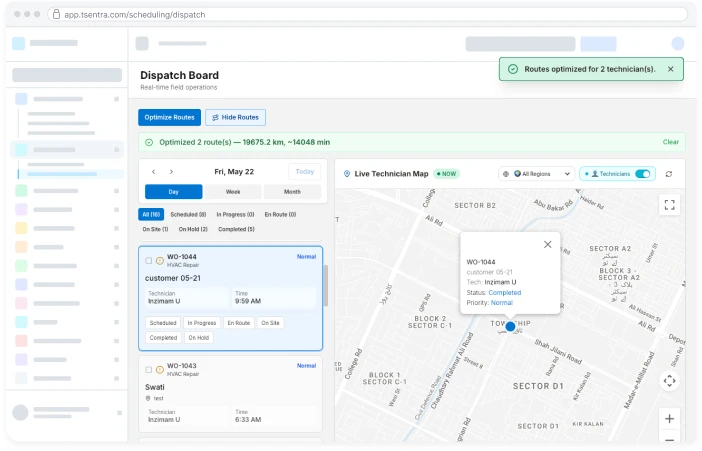Click the location pin icon on WO-1043 card

pyautogui.click(x=148, y=398)
